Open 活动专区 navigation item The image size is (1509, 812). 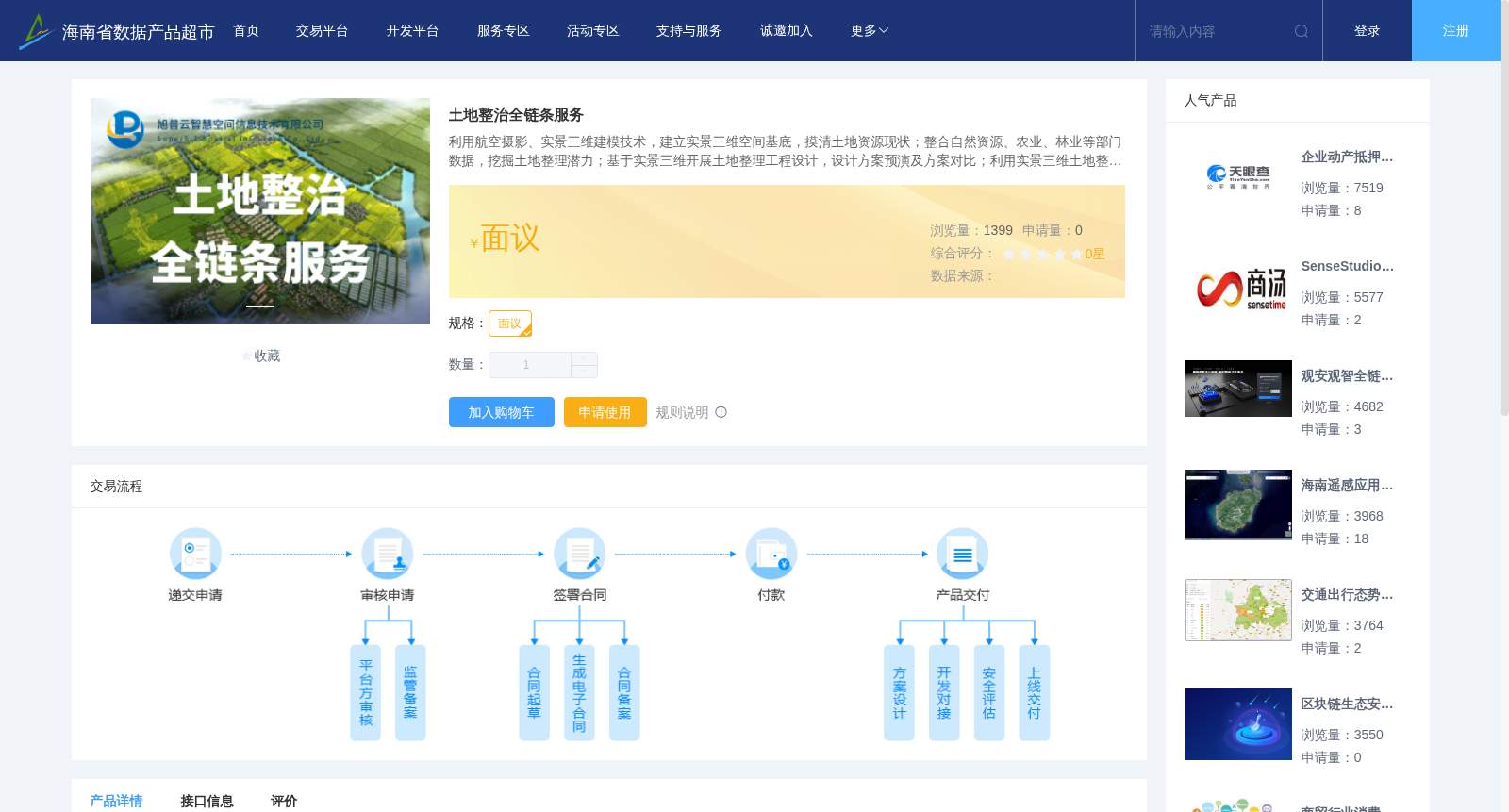(593, 31)
